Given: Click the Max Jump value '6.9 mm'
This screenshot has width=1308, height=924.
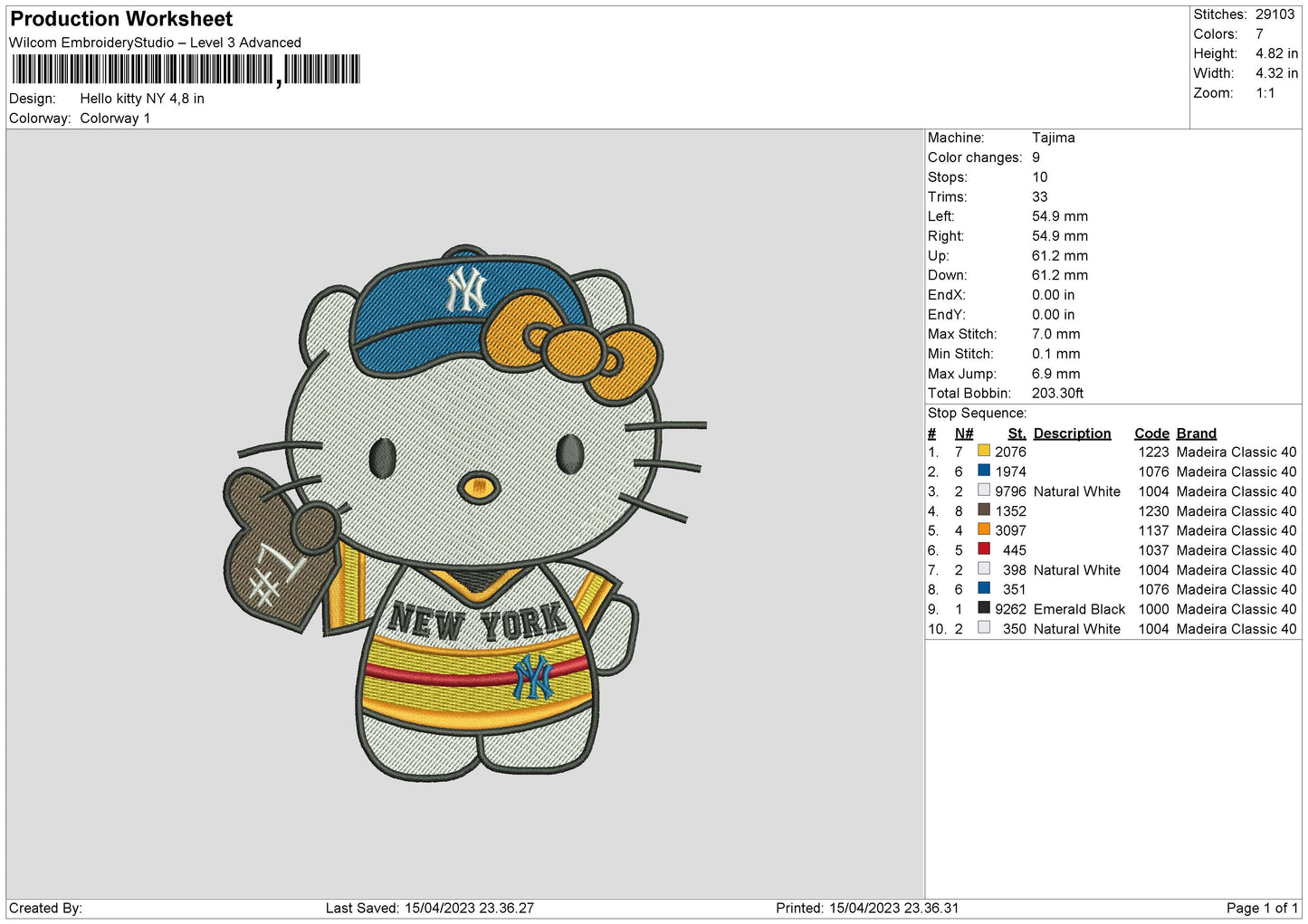Looking at the screenshot, I should click(1056, 374).
